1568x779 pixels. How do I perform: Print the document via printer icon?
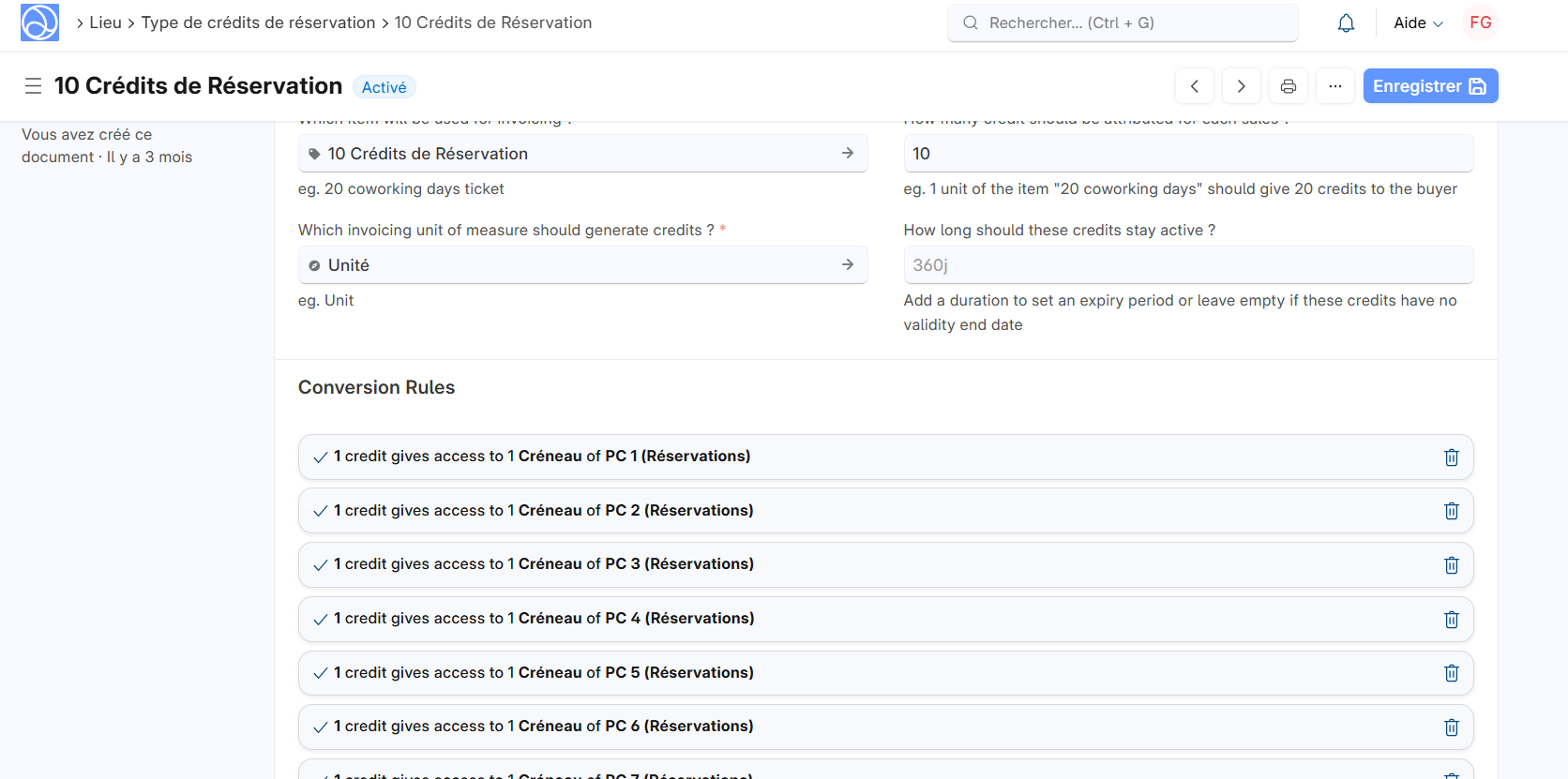pyautogui.click(x=1289, y=86)
